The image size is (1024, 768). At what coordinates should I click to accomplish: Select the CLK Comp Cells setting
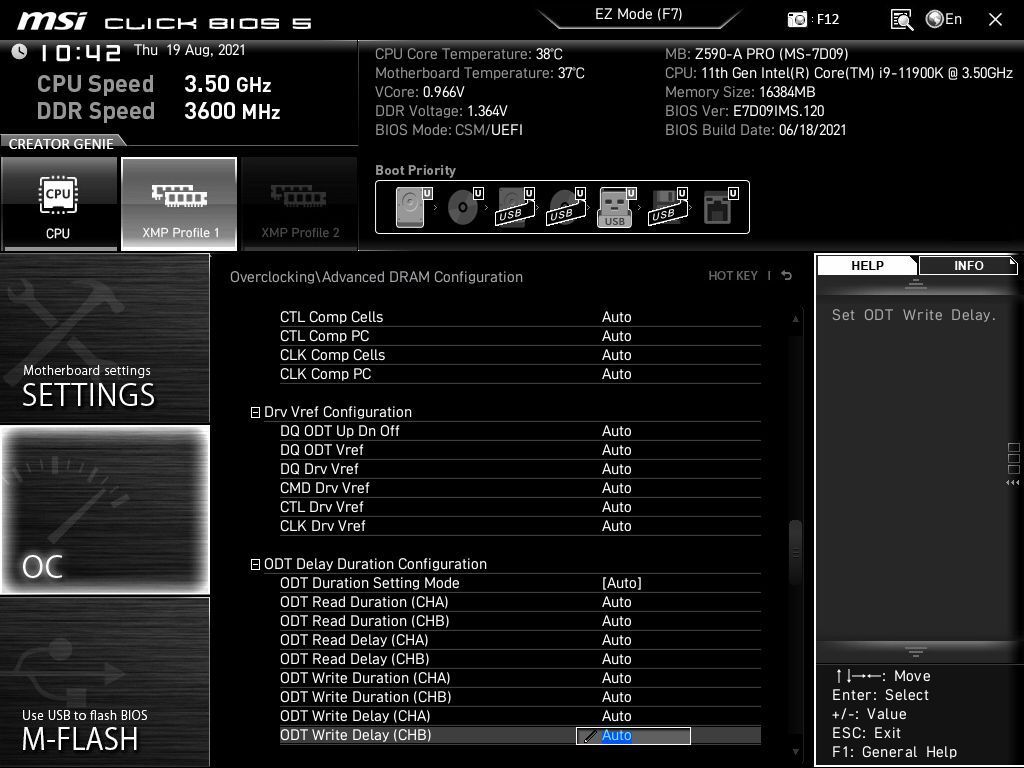[x=520, y=355]
